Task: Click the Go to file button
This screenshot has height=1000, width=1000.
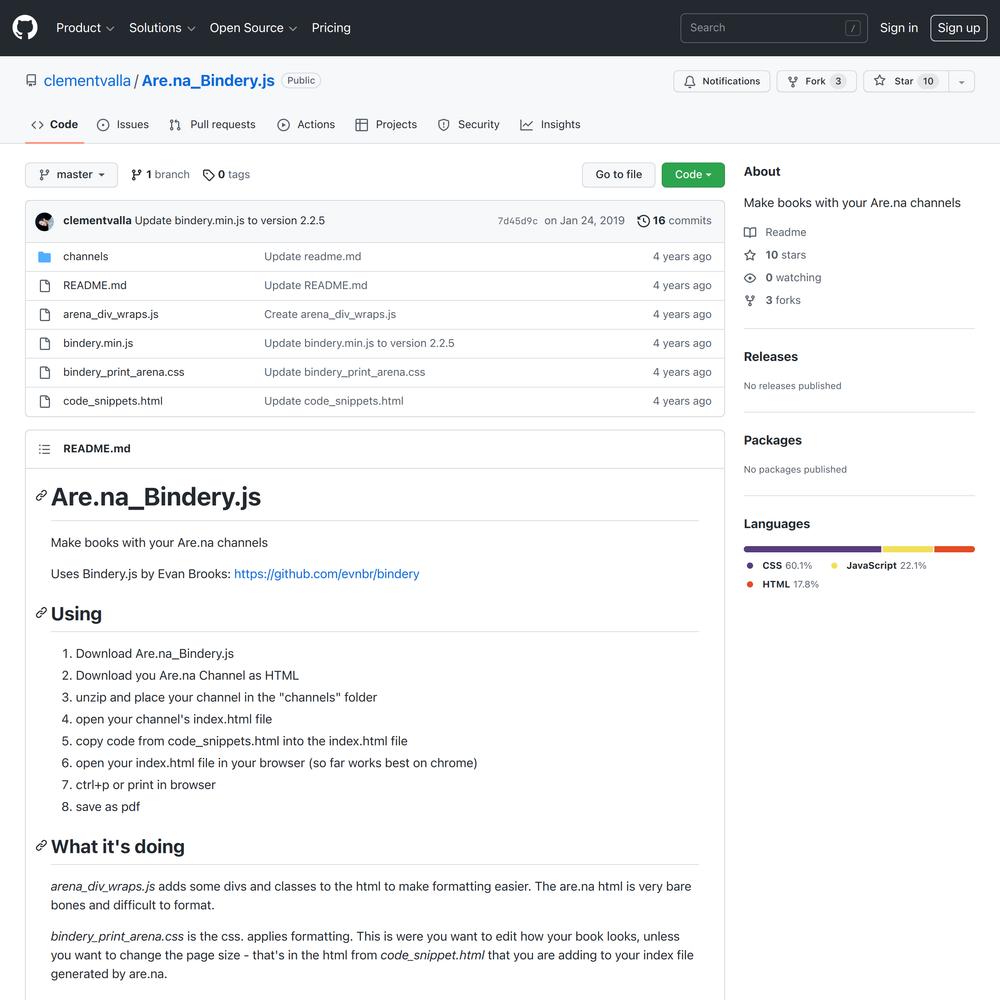Action: coord(619,175)
